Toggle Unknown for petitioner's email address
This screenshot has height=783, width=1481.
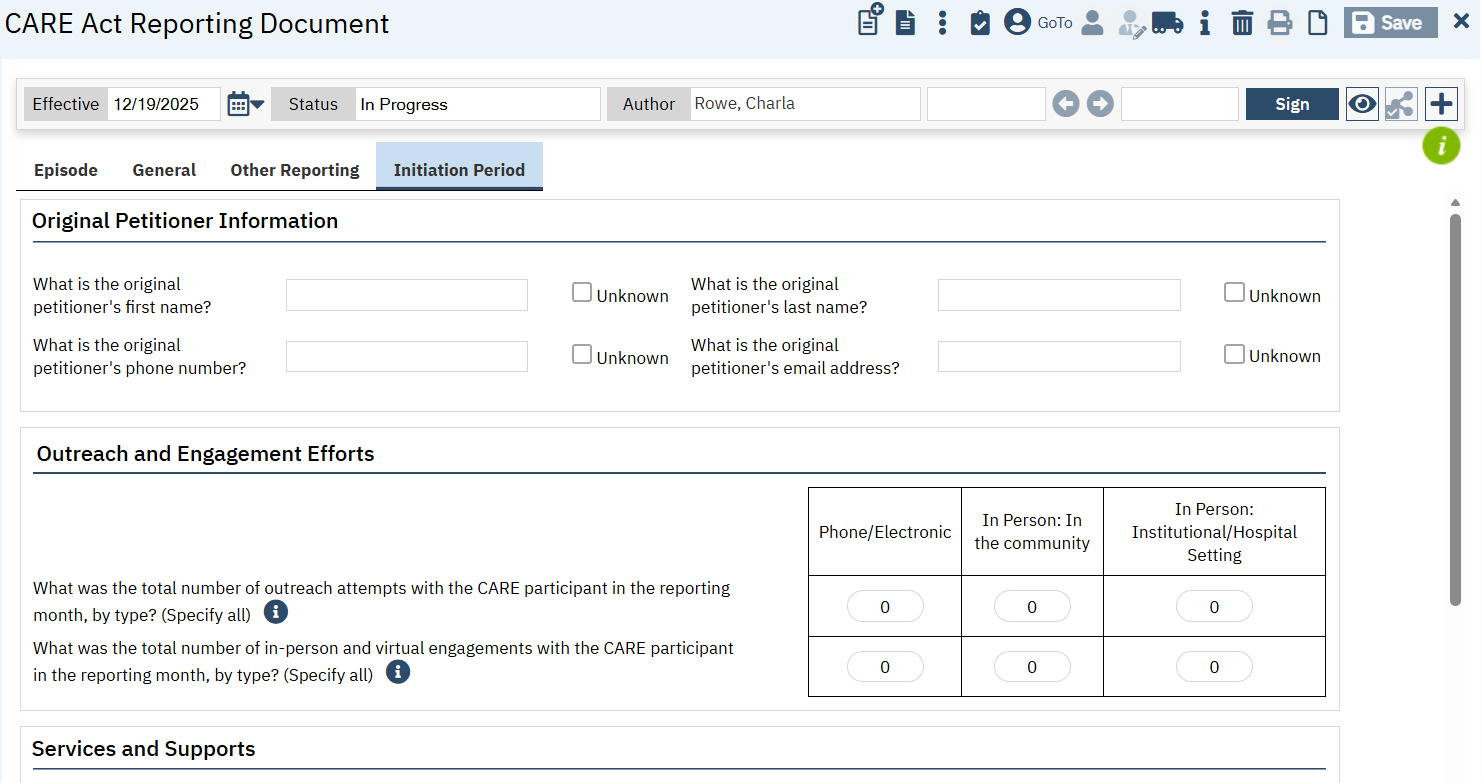click(1234, 355)
